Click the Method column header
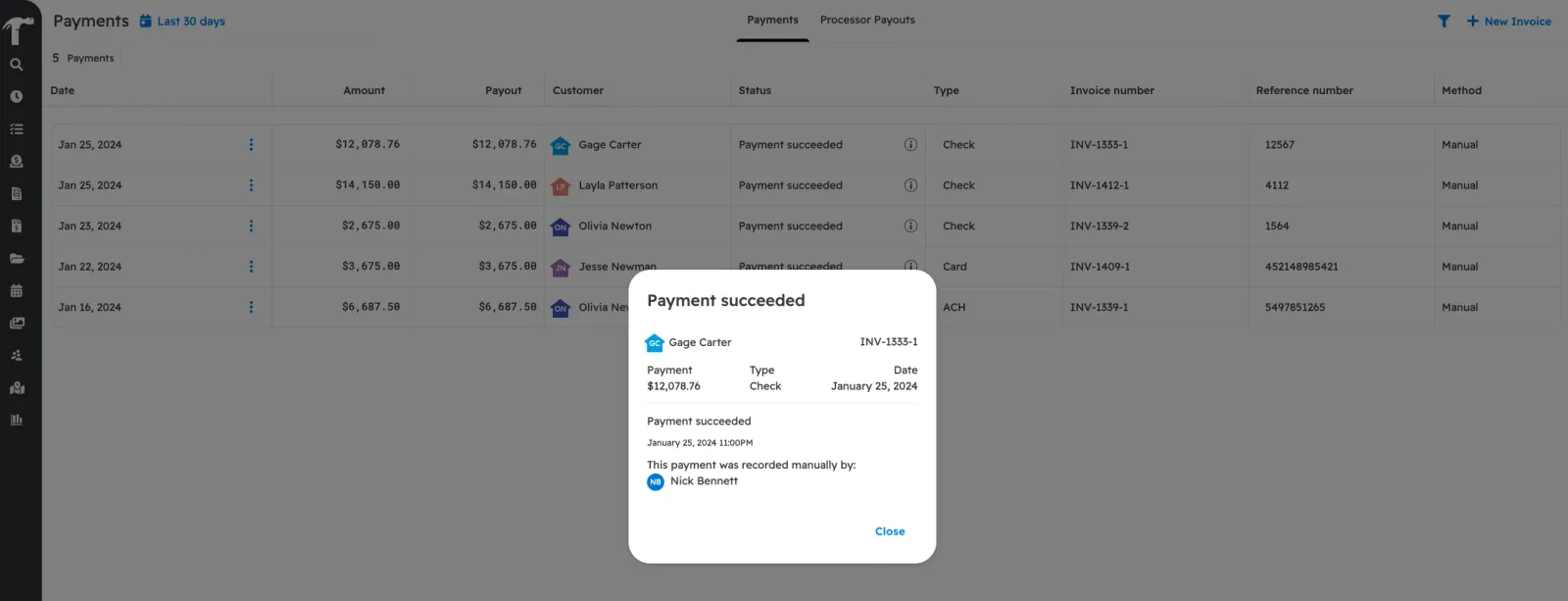Viewport: 1568px width, 601px height. click(x=1461, y=90)
